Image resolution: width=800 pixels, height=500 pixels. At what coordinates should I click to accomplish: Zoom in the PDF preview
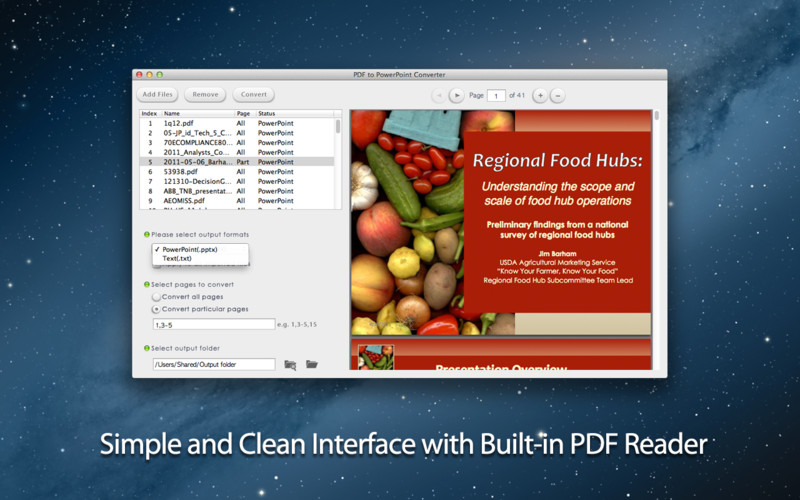(540, 95)
